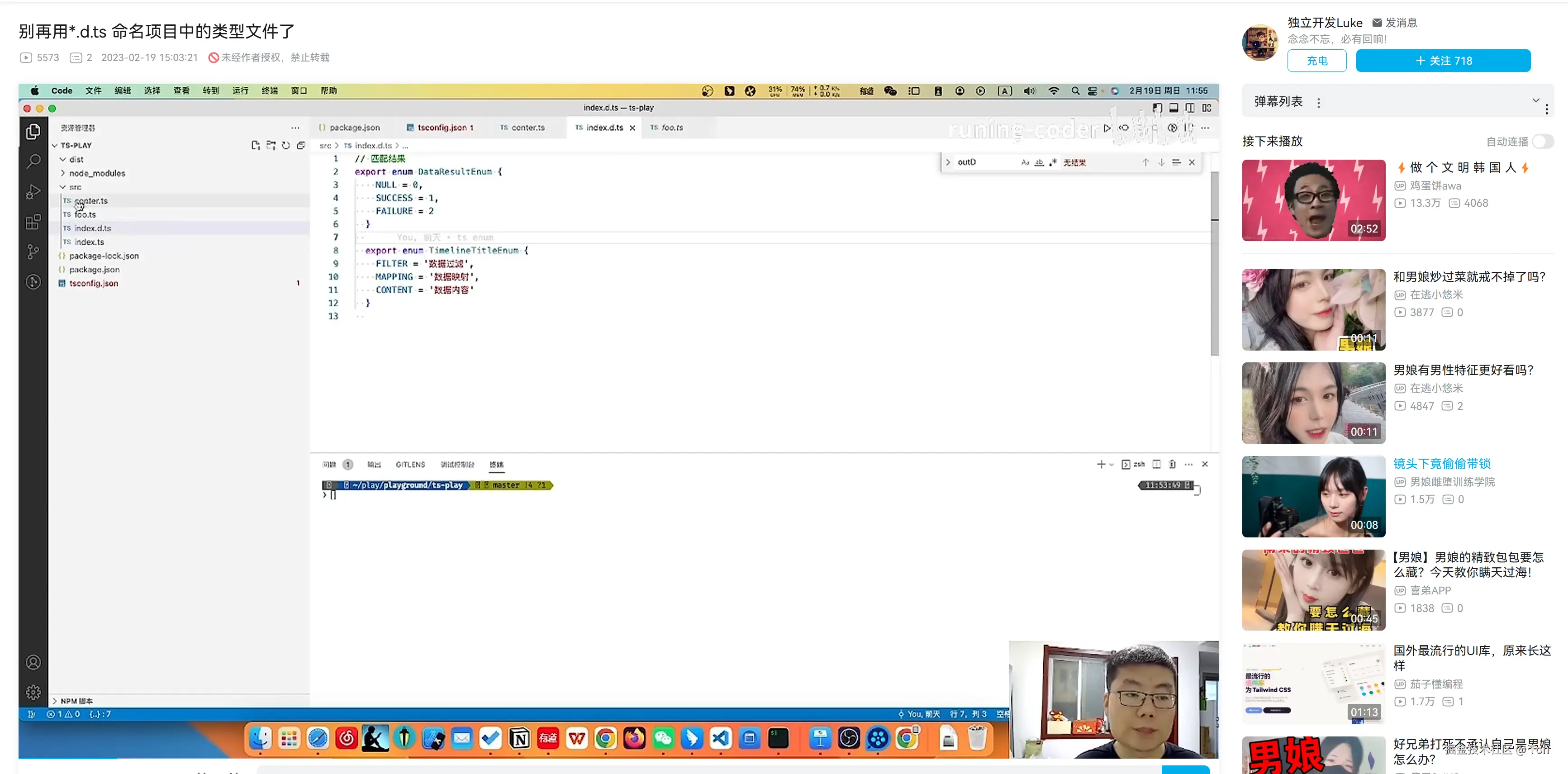The image size is (1568, 774).
Task: Toggle regex option in the find widget
Action: [1053, 162]
